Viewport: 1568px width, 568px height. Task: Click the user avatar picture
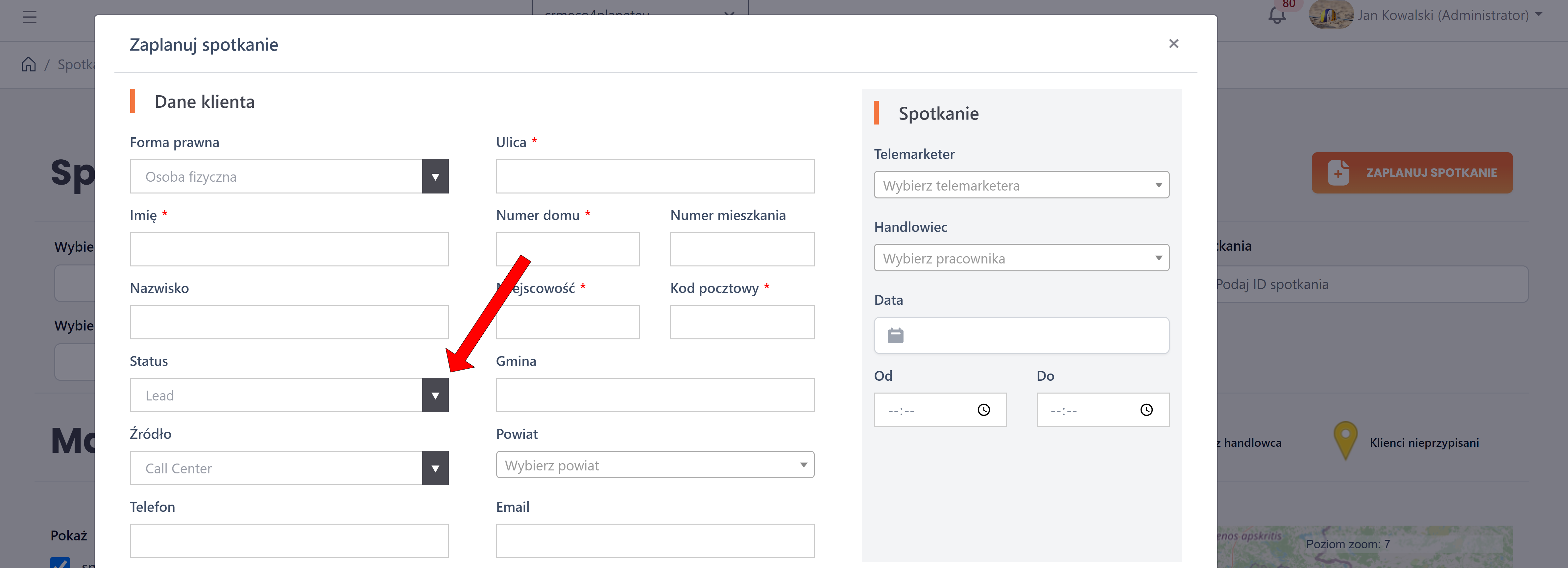[1331, 15]
